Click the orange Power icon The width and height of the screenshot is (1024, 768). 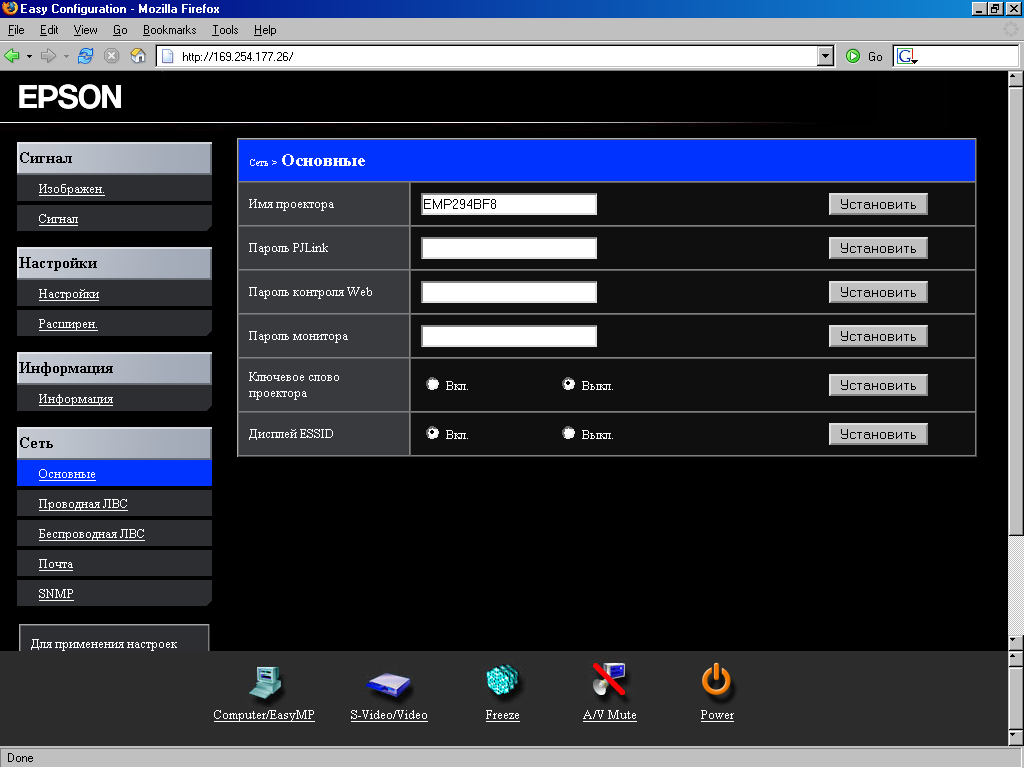tap(716, 680)
